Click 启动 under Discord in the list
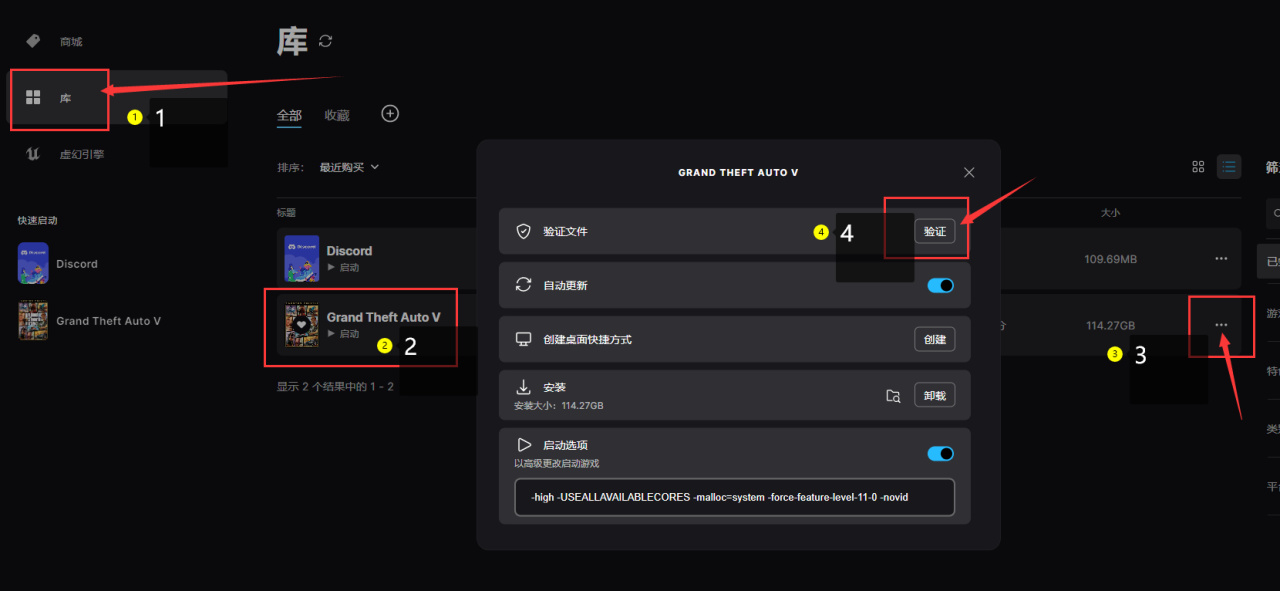 click(x=343, y=268)
